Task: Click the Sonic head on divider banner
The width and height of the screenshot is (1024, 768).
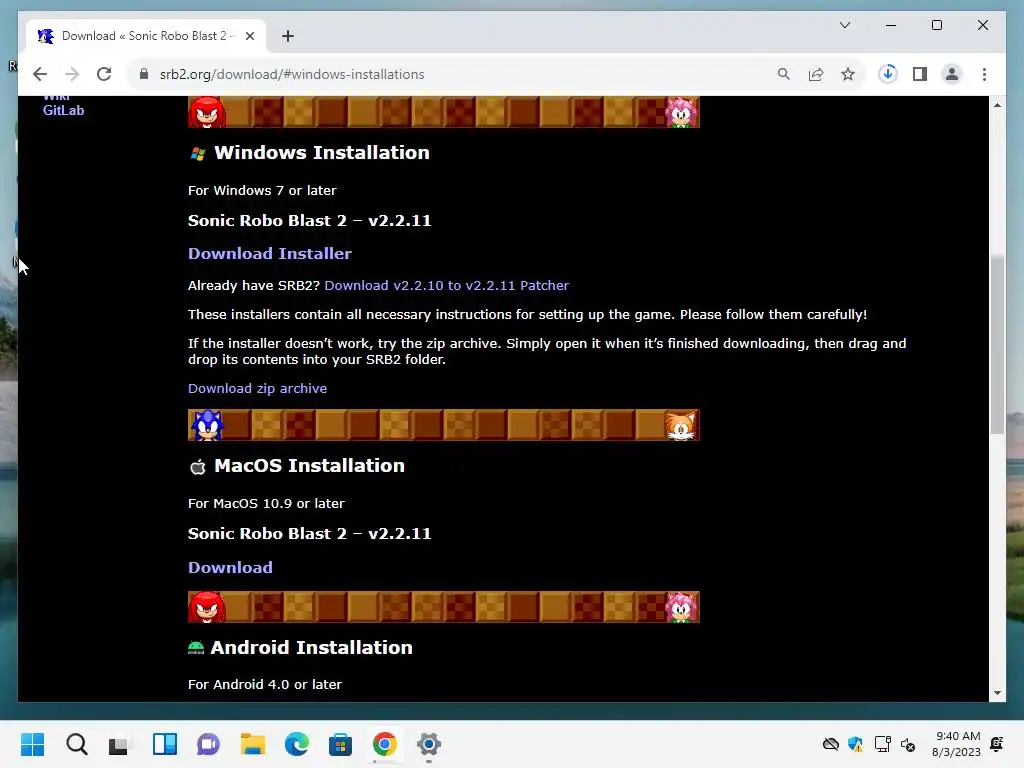Action: coord(208,425)
